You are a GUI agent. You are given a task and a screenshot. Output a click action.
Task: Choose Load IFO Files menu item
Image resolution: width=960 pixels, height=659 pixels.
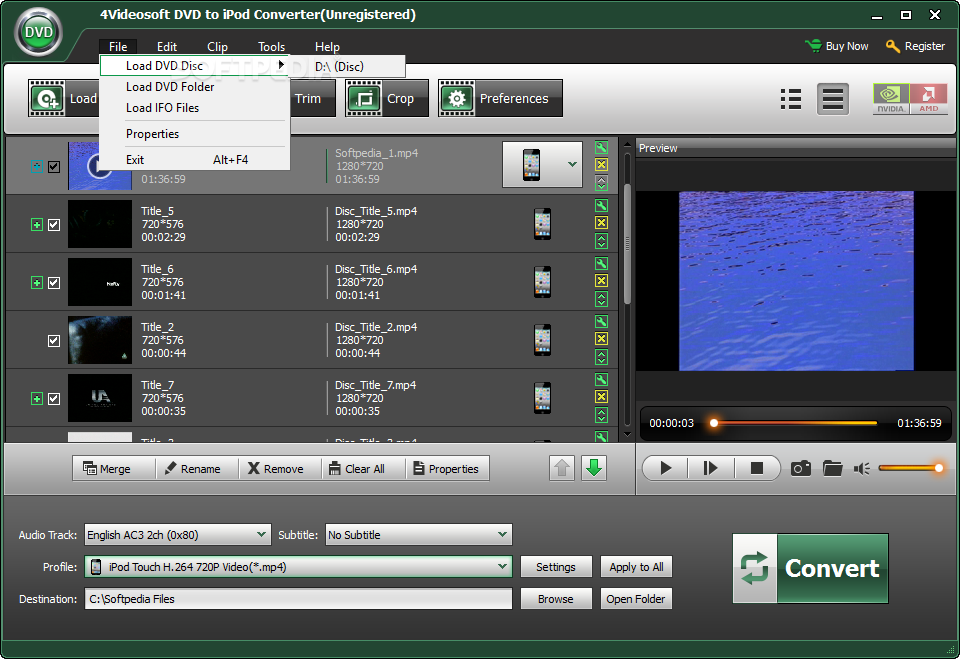(x=195, y=108)
